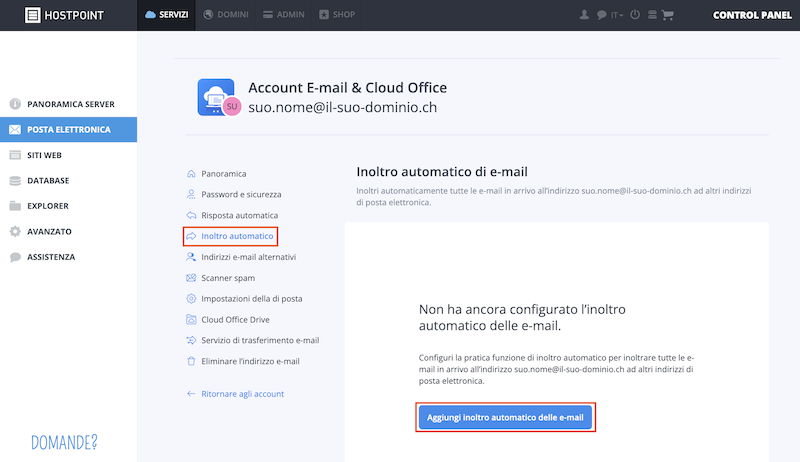This screenshot has height=462, width=800.
Task: Click the server stack icon in header
Action: tap(652, 15)
